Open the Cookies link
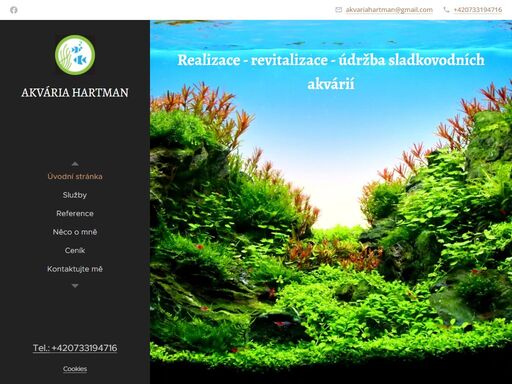Screen dimensions: 512x384 coord(75,369)
